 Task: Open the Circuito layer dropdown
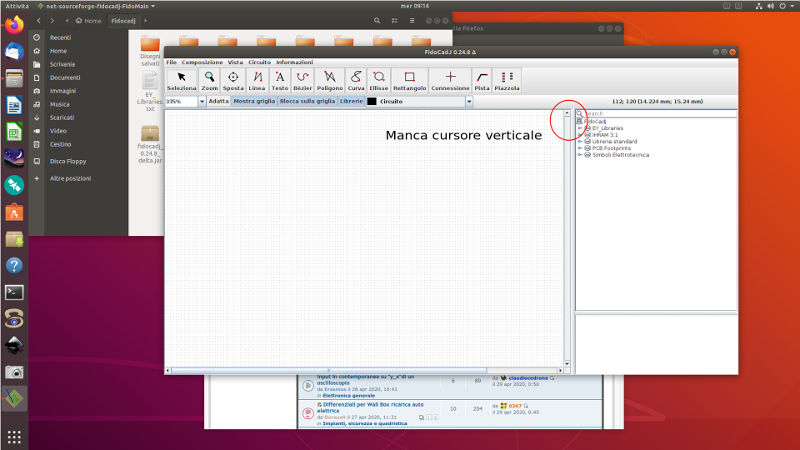click(469, 101)
